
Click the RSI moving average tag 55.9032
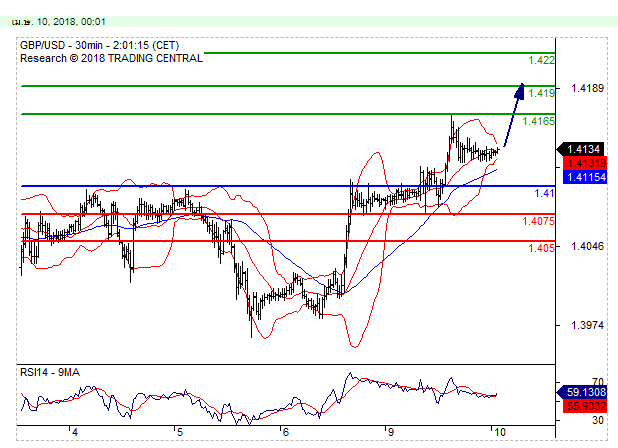[x=584, y=406]
